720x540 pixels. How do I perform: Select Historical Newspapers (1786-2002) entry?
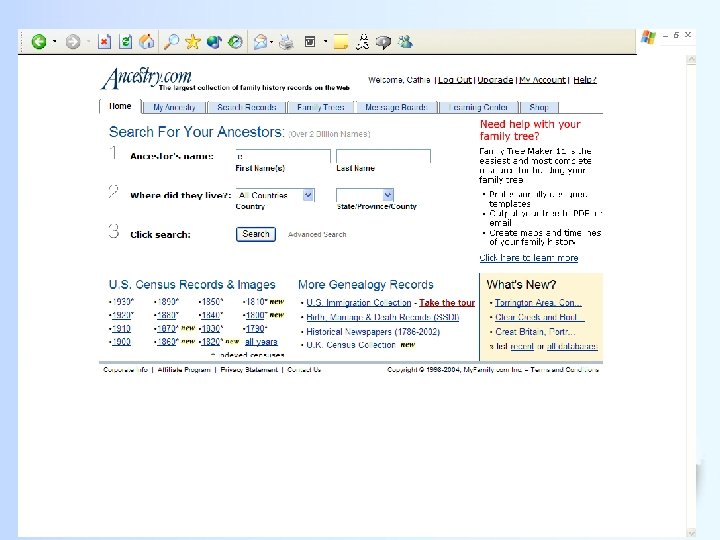373,332
